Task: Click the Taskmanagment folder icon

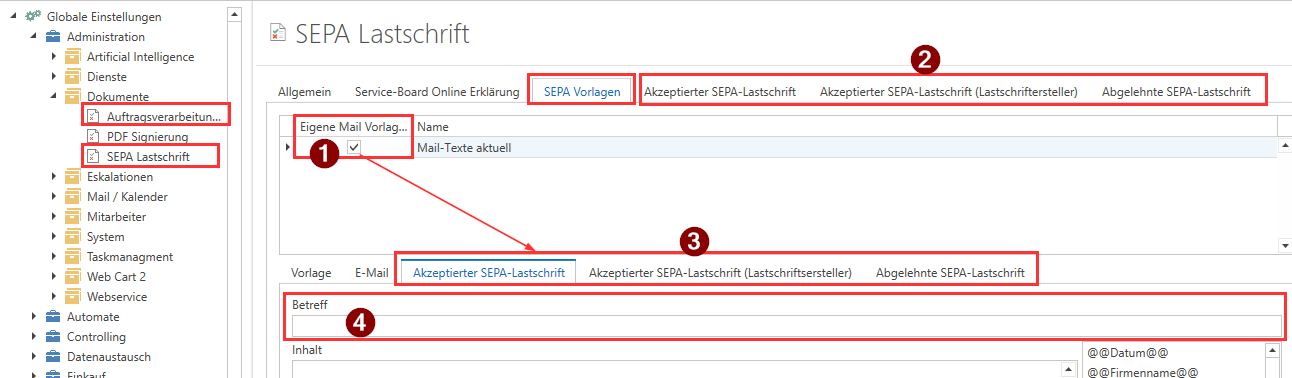Action: (73, 256)
